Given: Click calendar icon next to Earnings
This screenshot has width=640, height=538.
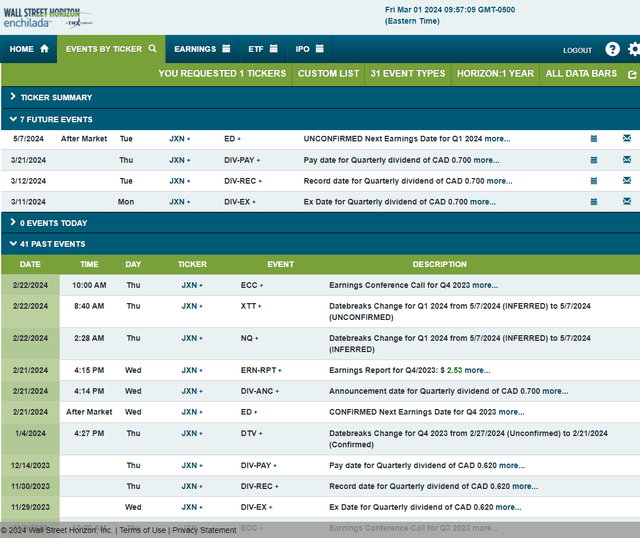Looking at the screenshot, I should click(x=226, y=49).
